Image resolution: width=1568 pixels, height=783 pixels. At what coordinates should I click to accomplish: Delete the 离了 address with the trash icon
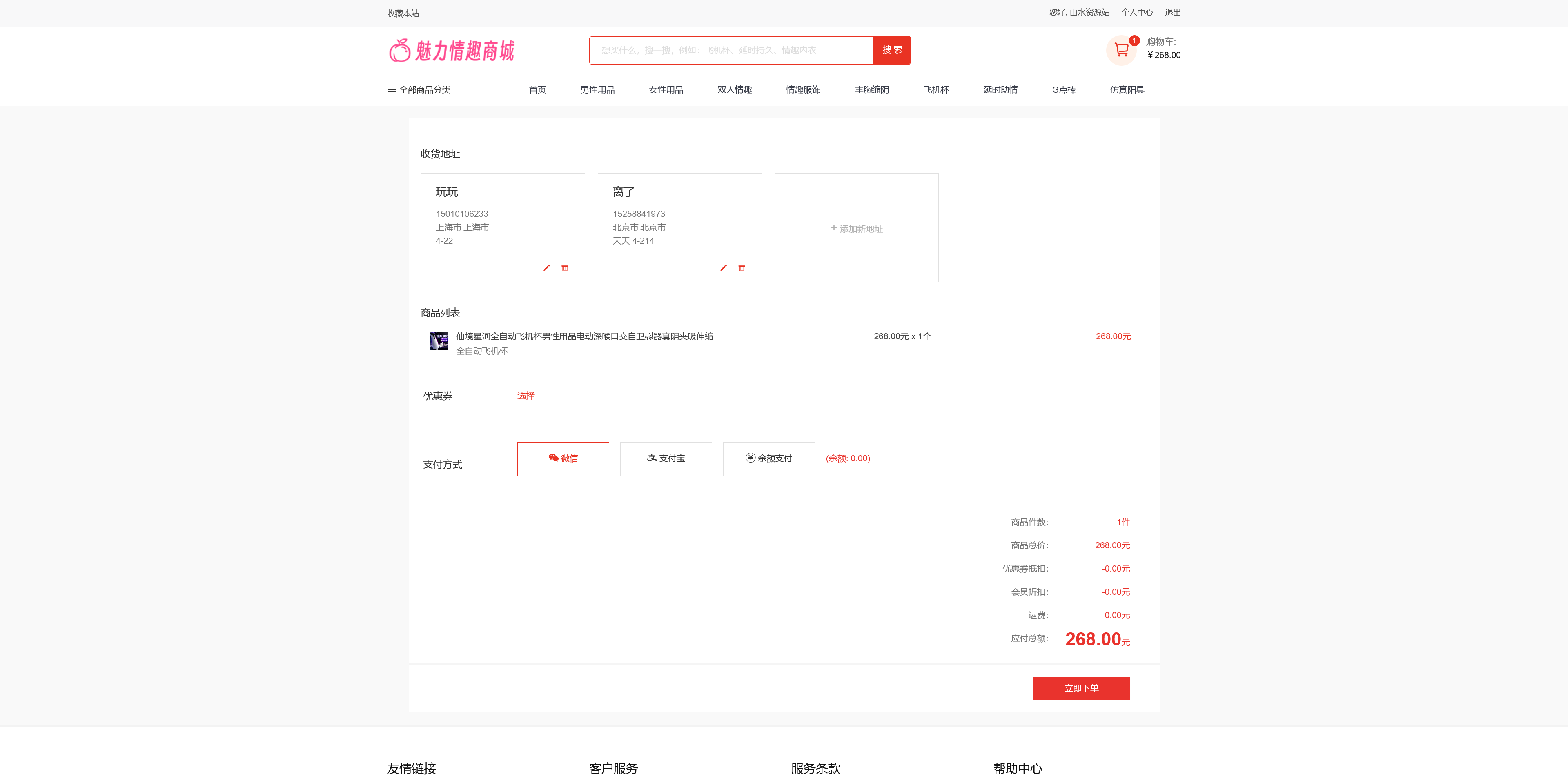coord(742,268)
